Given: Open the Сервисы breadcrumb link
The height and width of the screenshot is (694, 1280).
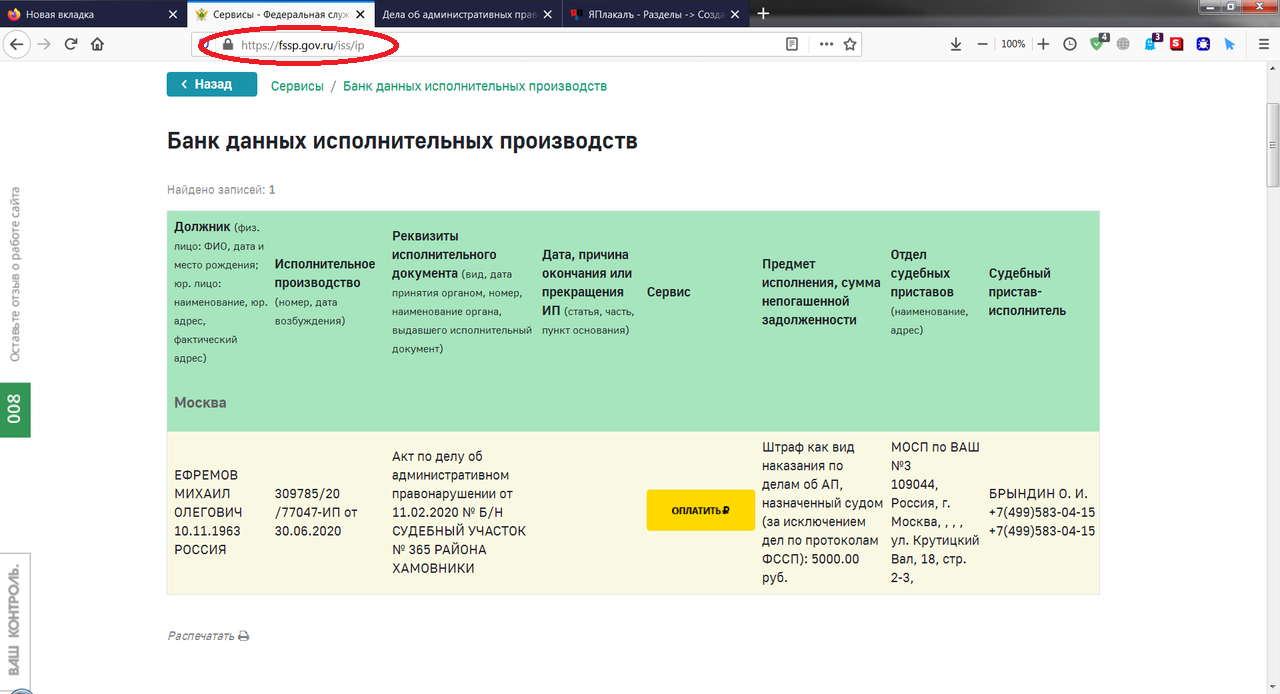Looking at the screenshot, I should (x=297, y=86).
